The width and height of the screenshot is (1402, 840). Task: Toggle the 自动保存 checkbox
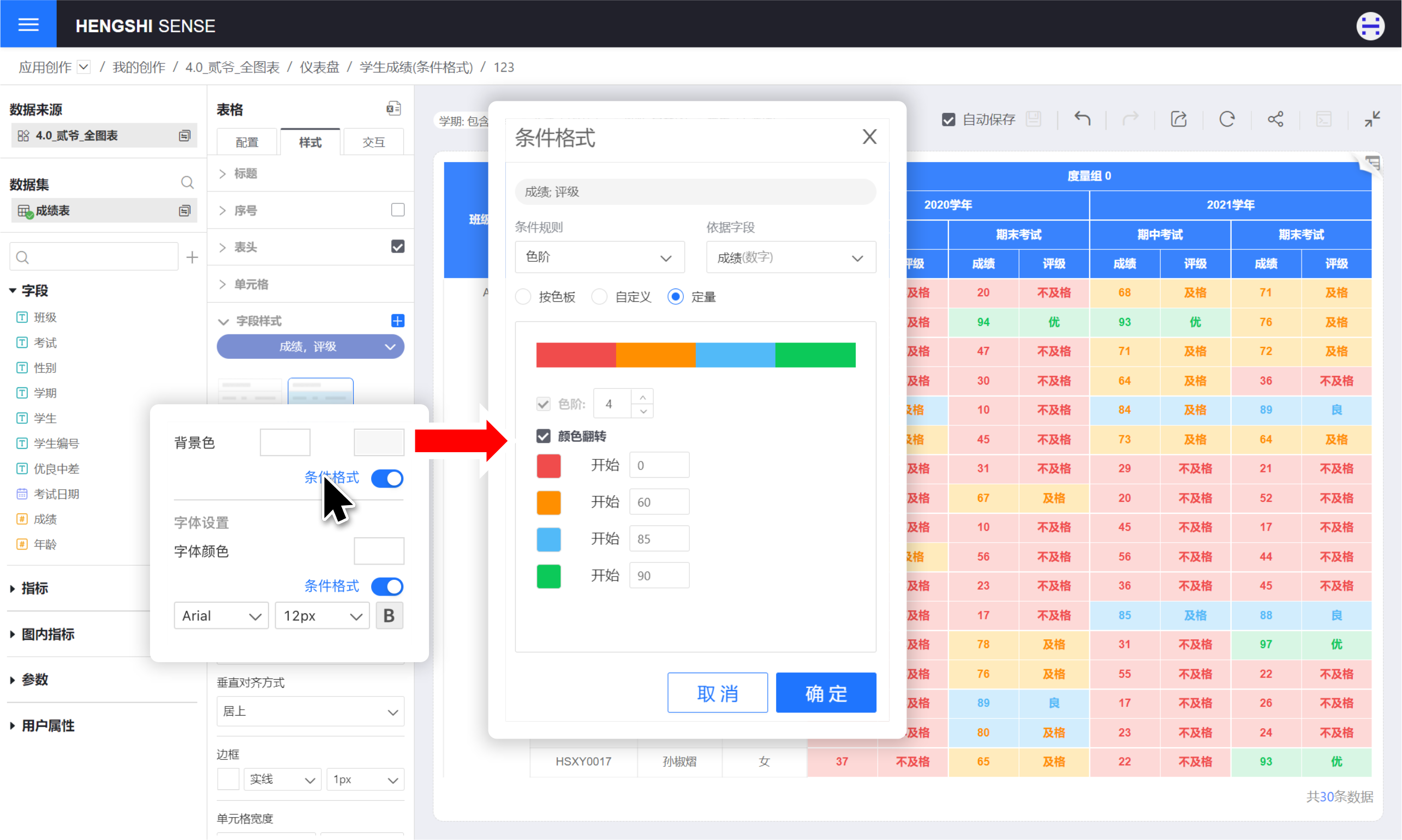click(x=948, y=119)
